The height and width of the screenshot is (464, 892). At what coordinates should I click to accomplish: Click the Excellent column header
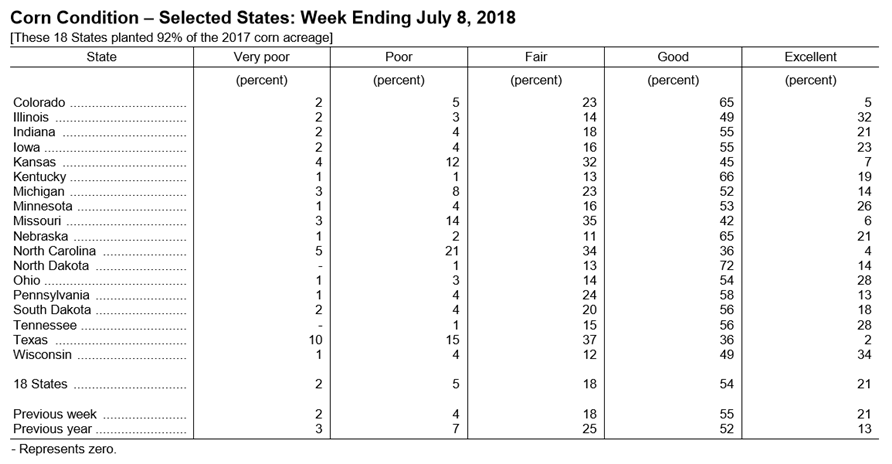(810, 57)
